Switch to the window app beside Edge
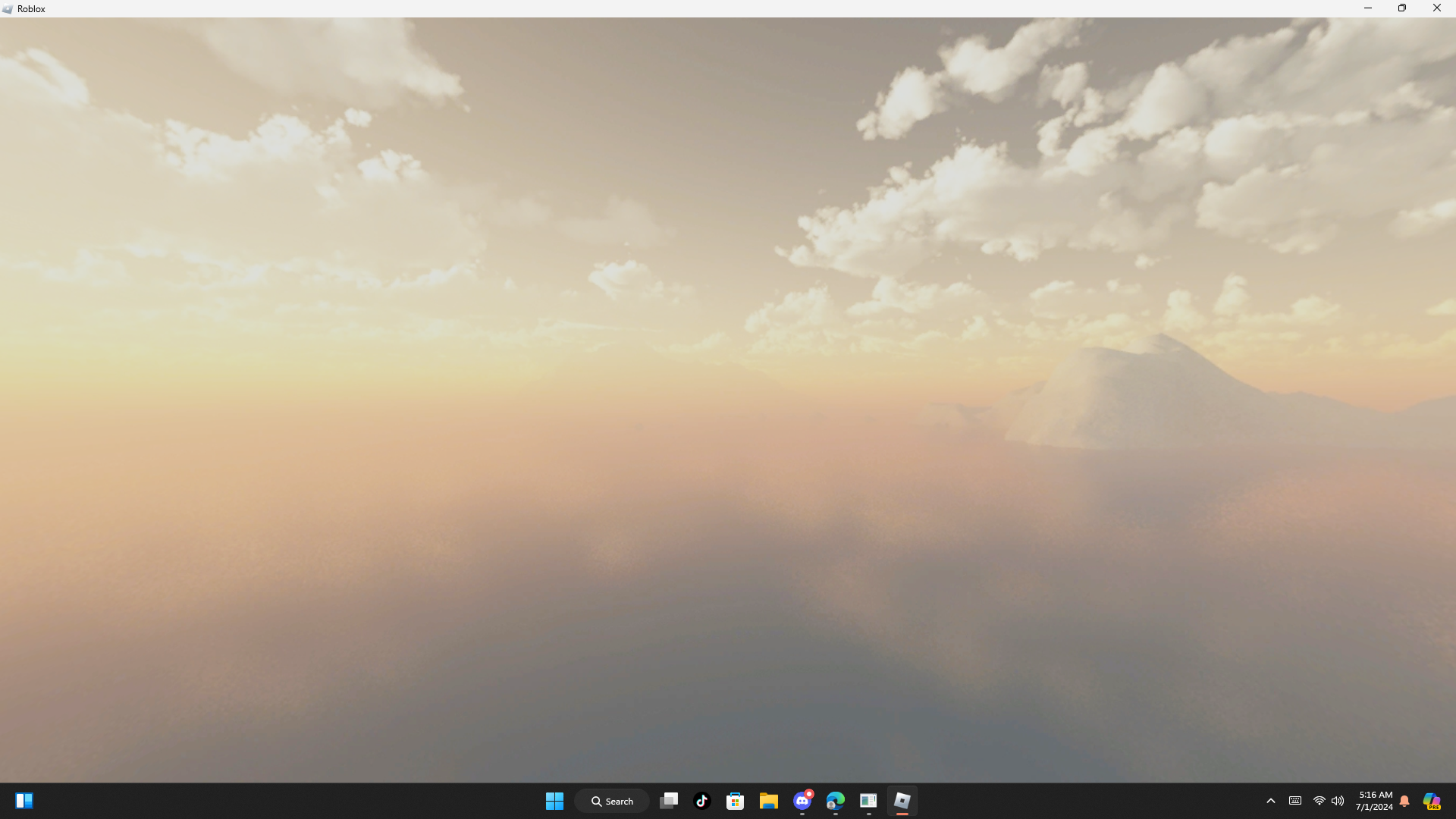 coord(869,801)
